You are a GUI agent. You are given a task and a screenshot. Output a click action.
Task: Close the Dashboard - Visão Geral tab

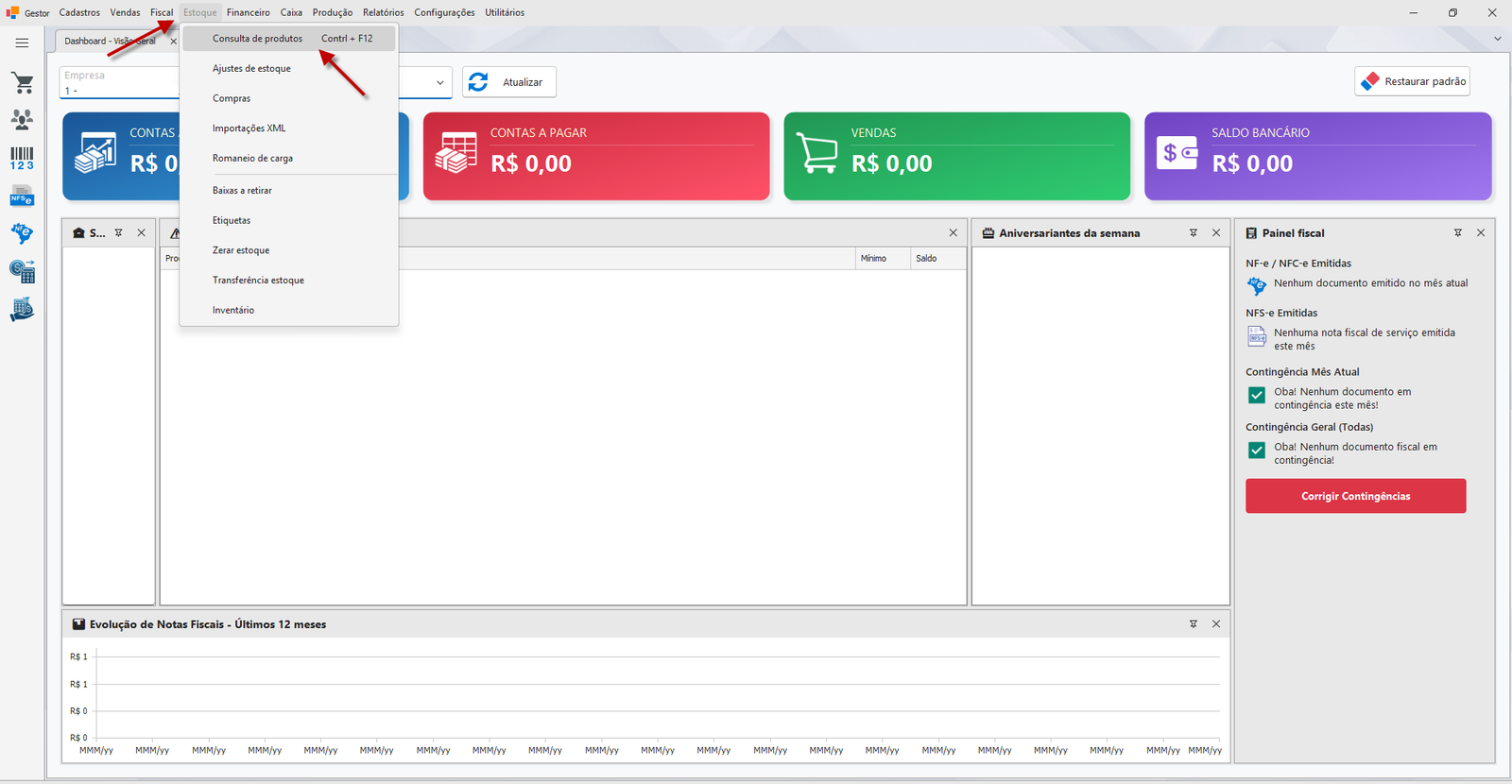click(x=173, y=42)
